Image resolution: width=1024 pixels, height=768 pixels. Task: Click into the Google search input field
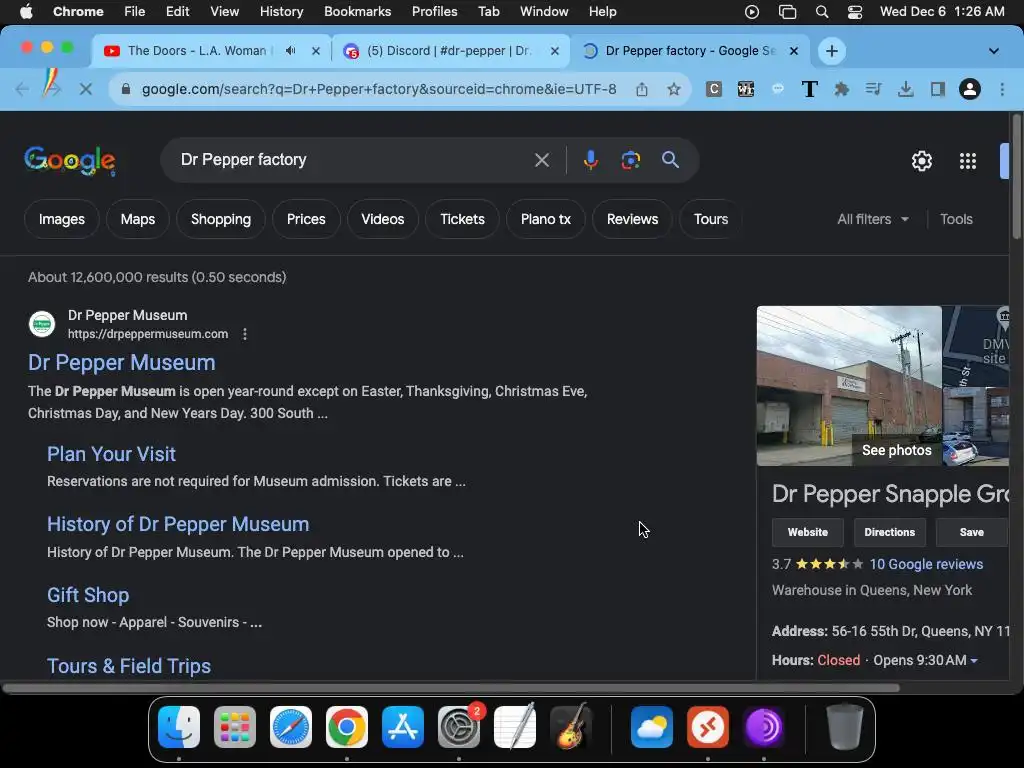[353, 160]
